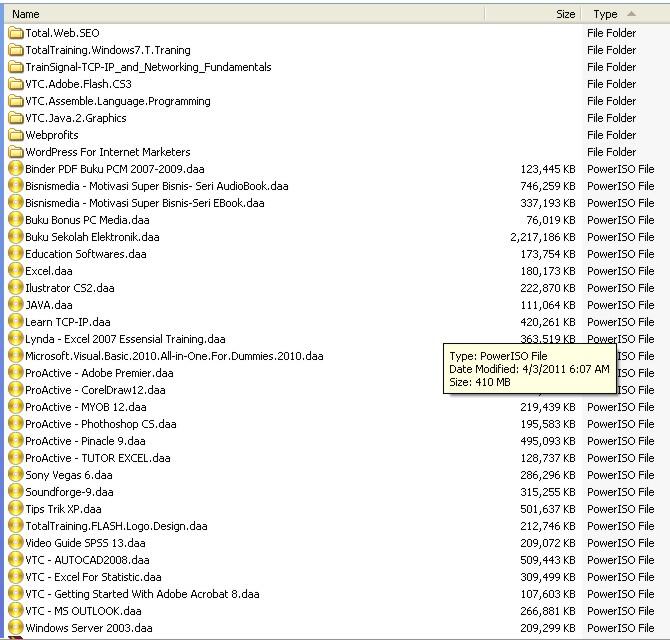Click the TrainSignal-TCP-IP folder icon
Screen dimensions: 670x640
pos(16,67)
